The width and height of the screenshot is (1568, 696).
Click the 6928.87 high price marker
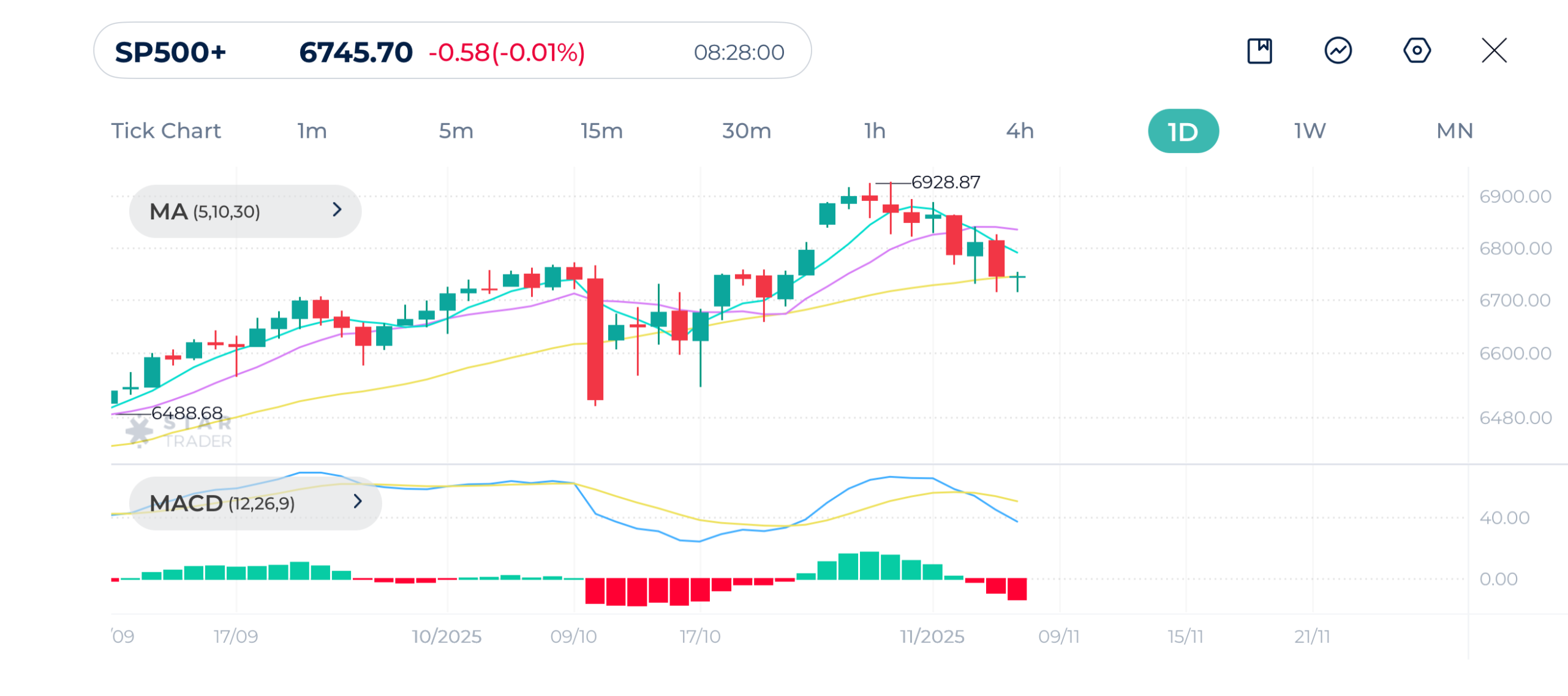945,183
